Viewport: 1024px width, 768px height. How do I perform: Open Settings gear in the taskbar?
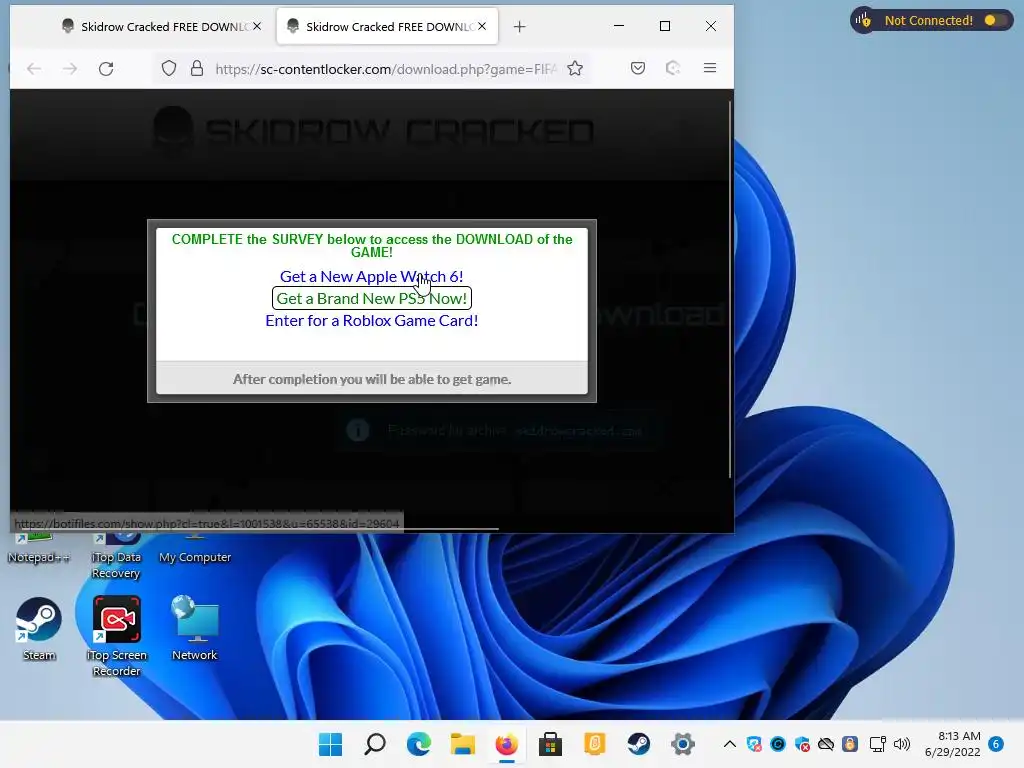(682, 744)
